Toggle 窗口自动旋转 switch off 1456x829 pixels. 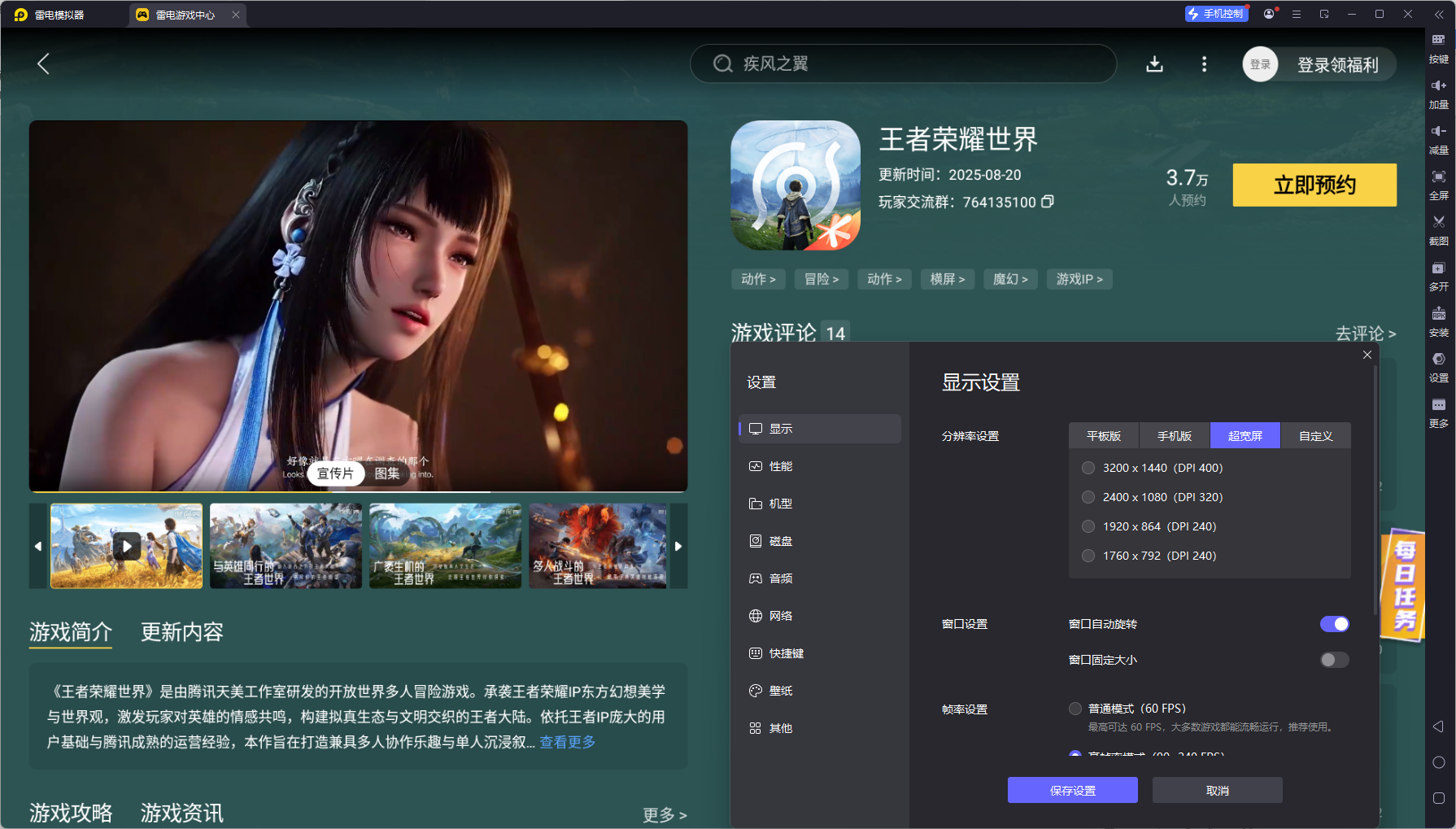point(1334,624)
